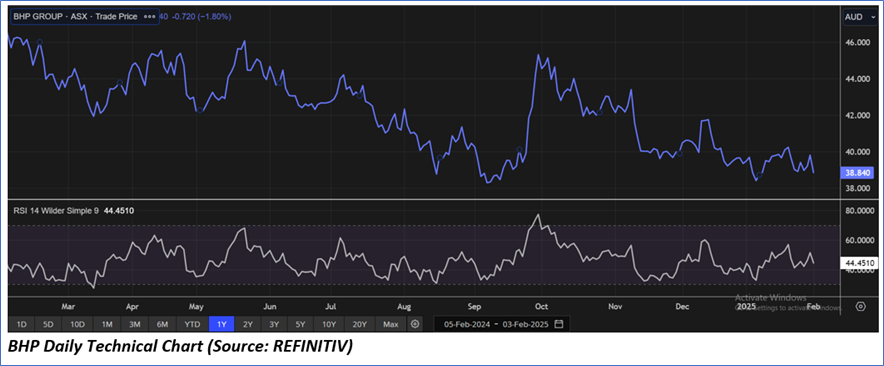The height and width of the screenshot is (366, 884).
Task: Switch to the YTD range
Action: coord(193,324)
